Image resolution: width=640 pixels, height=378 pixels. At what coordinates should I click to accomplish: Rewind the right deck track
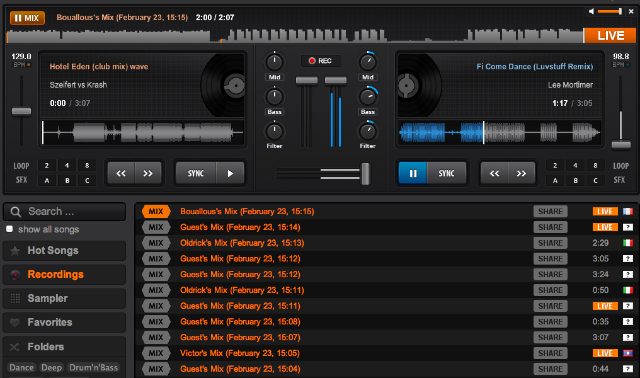[x=494, y=173]
